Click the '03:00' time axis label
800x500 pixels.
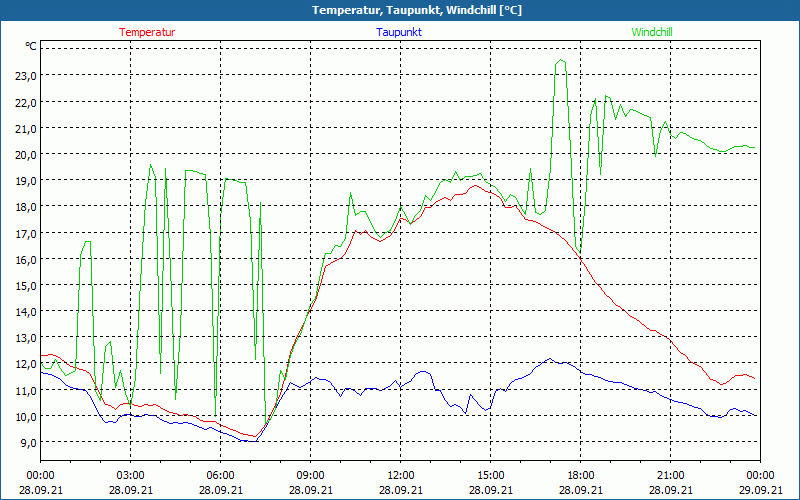[x=131, y=476]
